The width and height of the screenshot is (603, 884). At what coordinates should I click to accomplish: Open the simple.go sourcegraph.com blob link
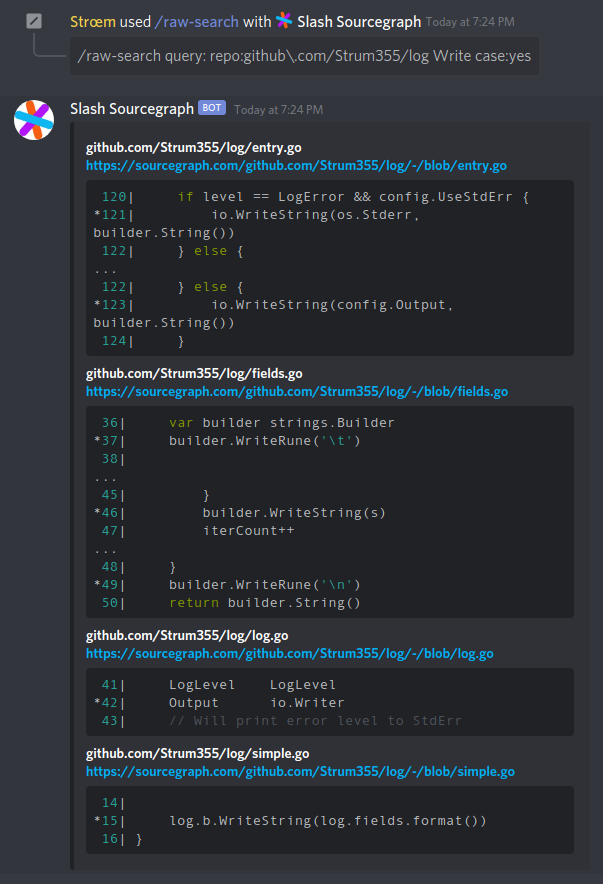[300, 772]
